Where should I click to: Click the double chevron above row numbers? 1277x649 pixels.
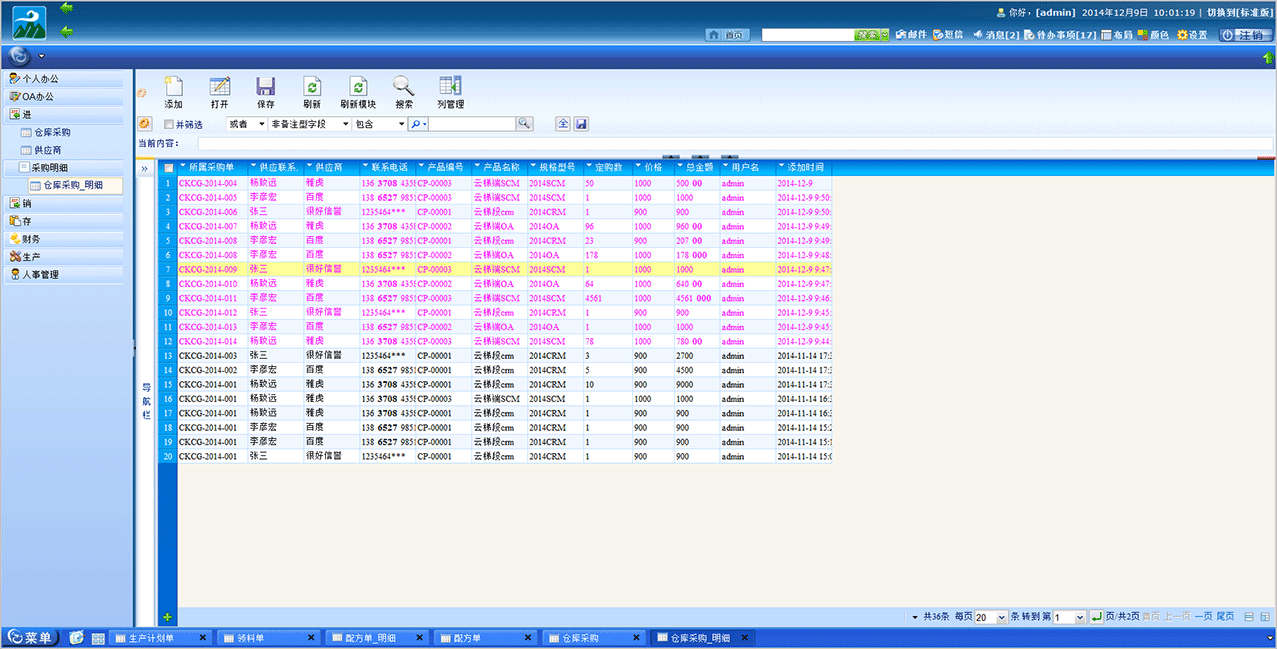tap(145, 168)
